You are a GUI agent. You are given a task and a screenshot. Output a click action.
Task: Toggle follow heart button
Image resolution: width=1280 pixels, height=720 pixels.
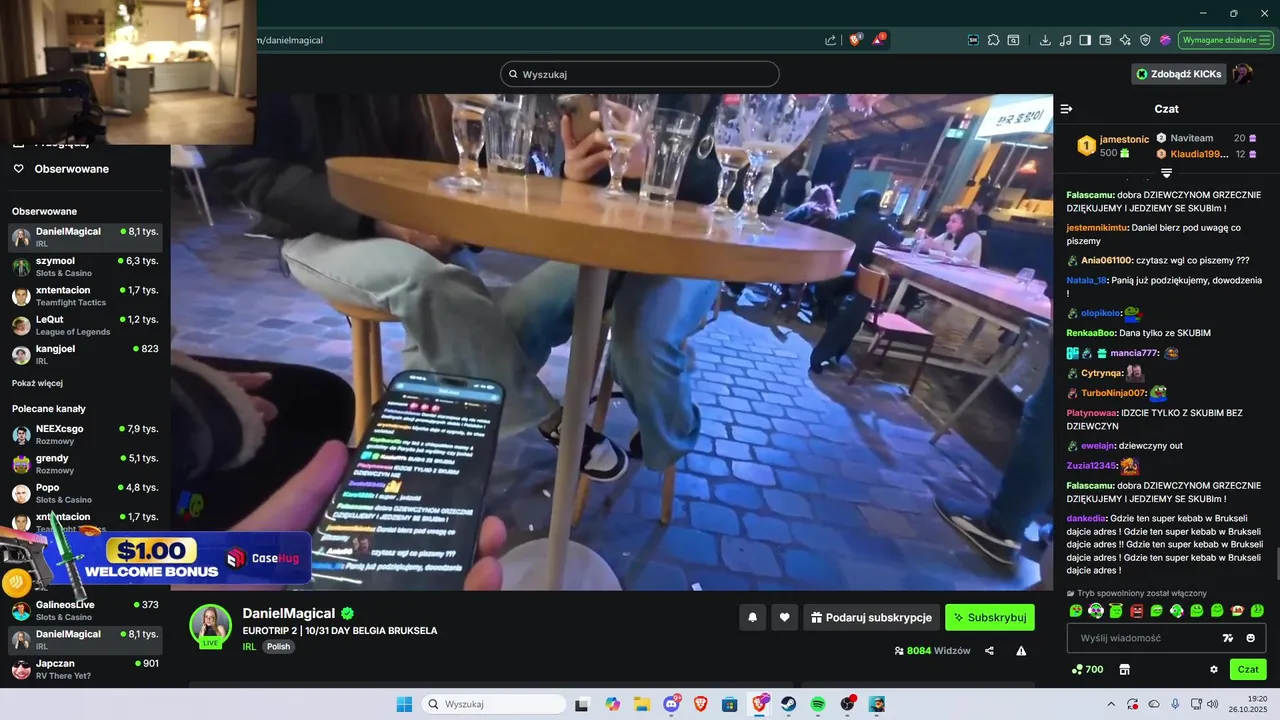coord(784,618)
